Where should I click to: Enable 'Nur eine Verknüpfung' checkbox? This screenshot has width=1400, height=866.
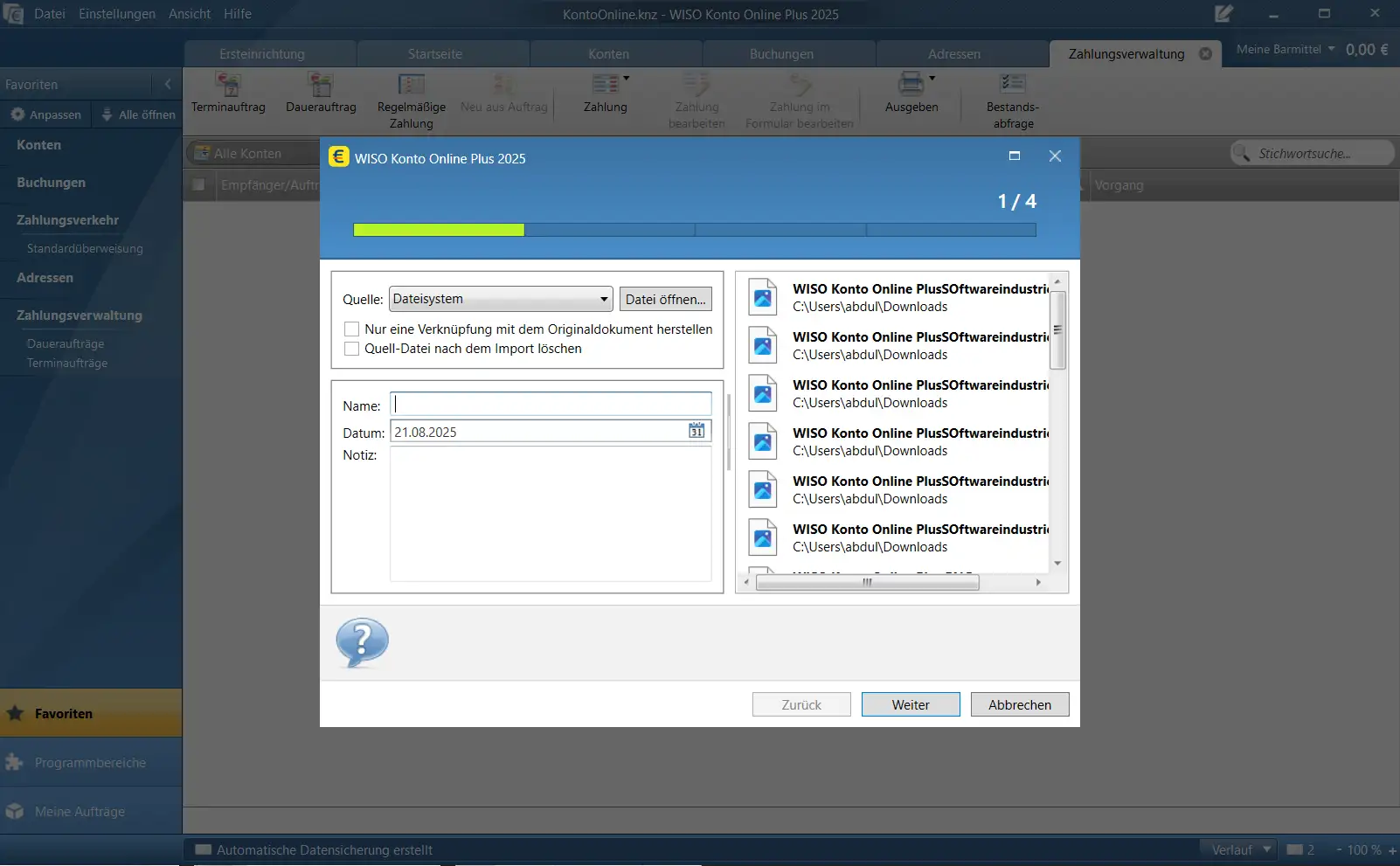click(352, 329)
